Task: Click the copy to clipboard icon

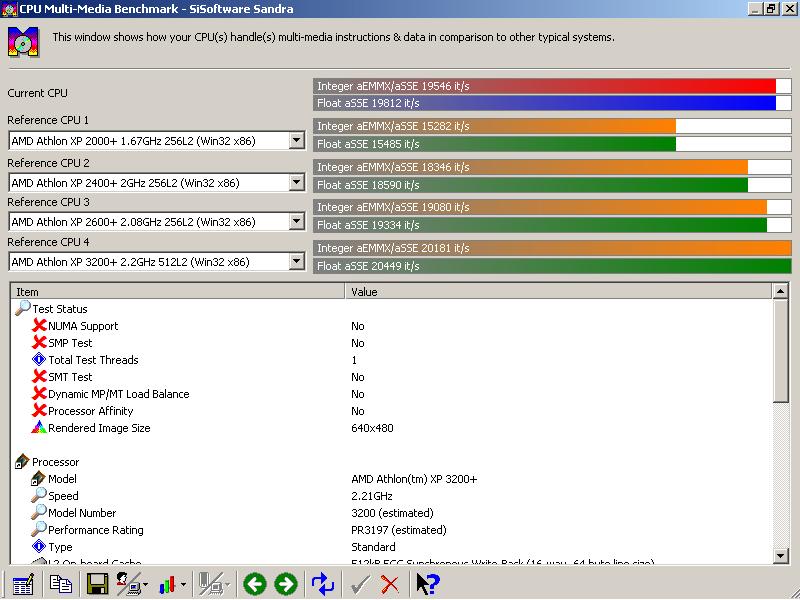Action: 61,584
